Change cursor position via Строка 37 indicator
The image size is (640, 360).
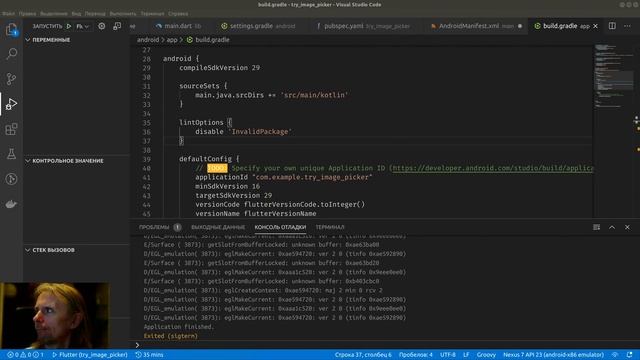[363, 355]
